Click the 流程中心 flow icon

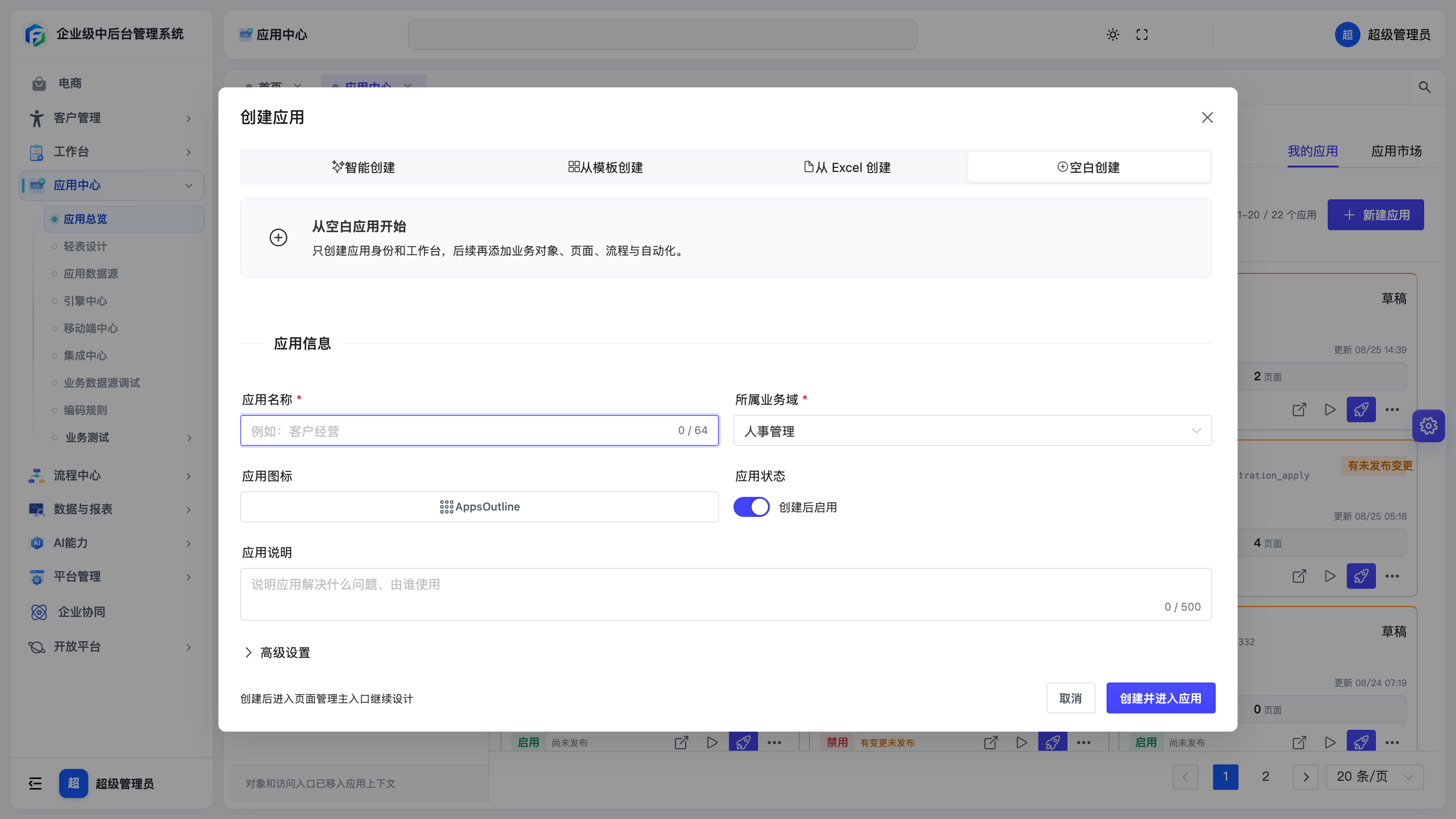[37, 476]
